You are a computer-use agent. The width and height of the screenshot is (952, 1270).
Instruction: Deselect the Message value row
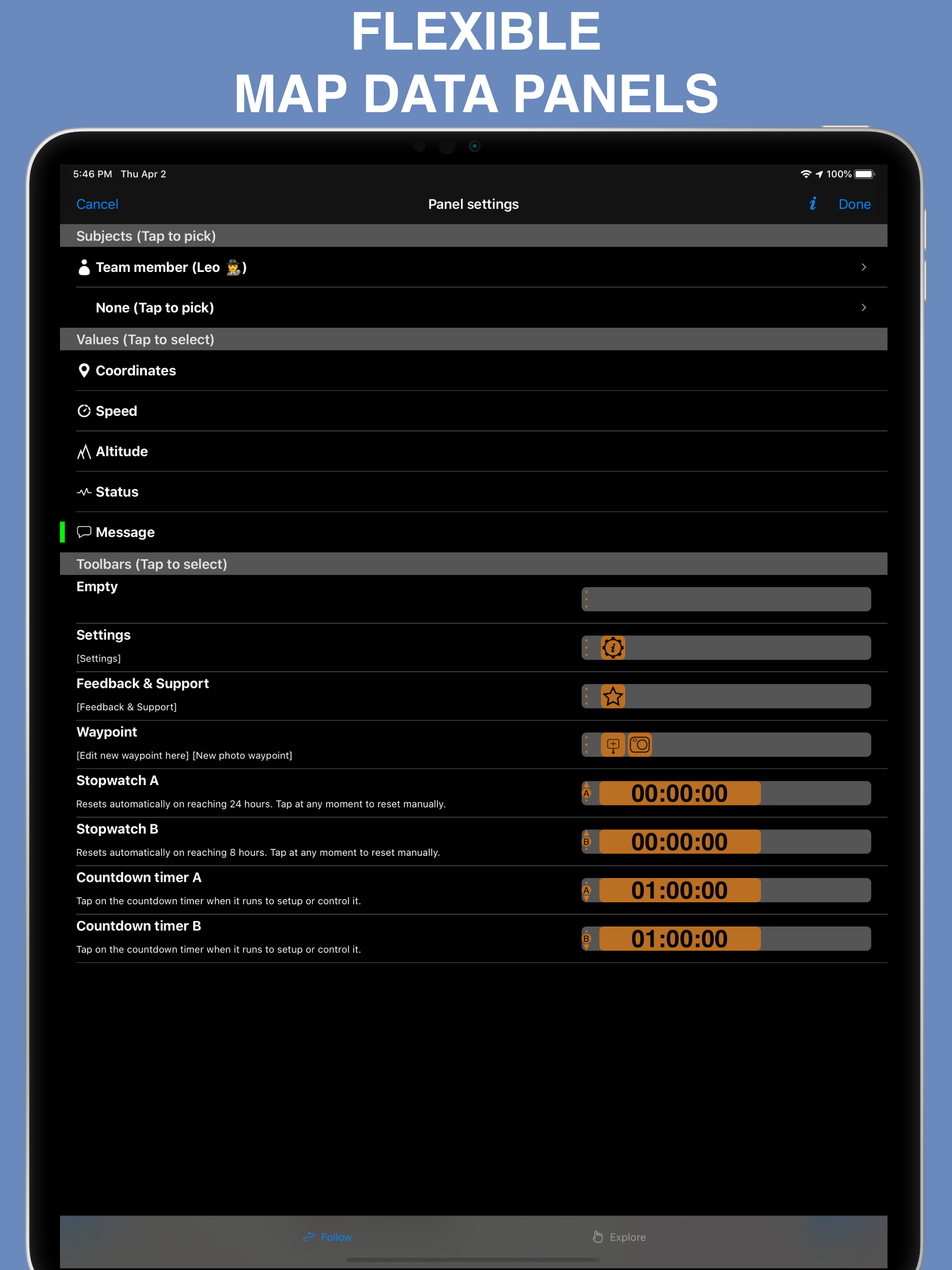(x=474, y=532)
